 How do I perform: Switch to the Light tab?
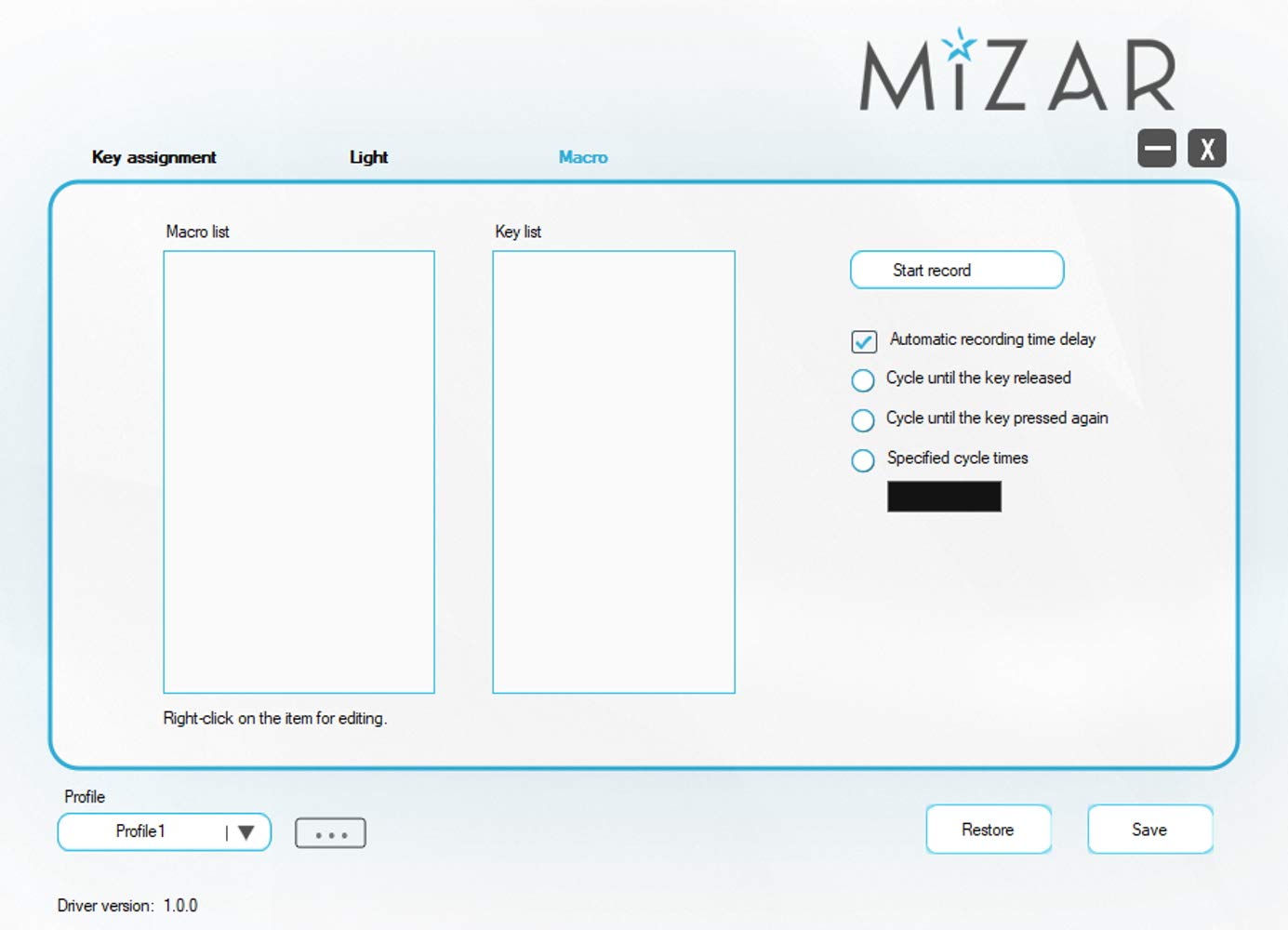click(x=368, y=157)
